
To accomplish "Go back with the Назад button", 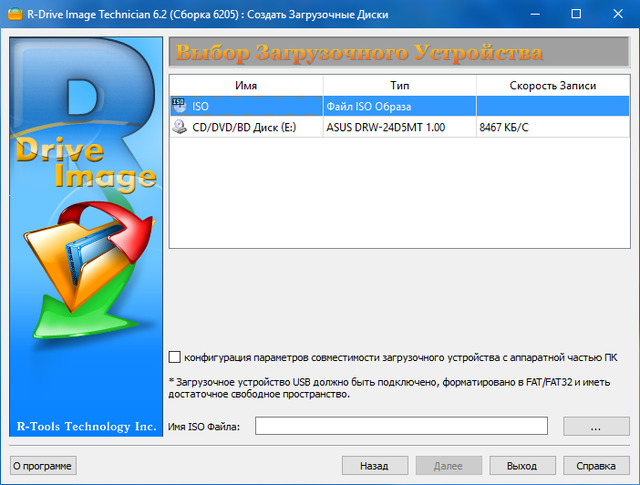I will [375, 466].
